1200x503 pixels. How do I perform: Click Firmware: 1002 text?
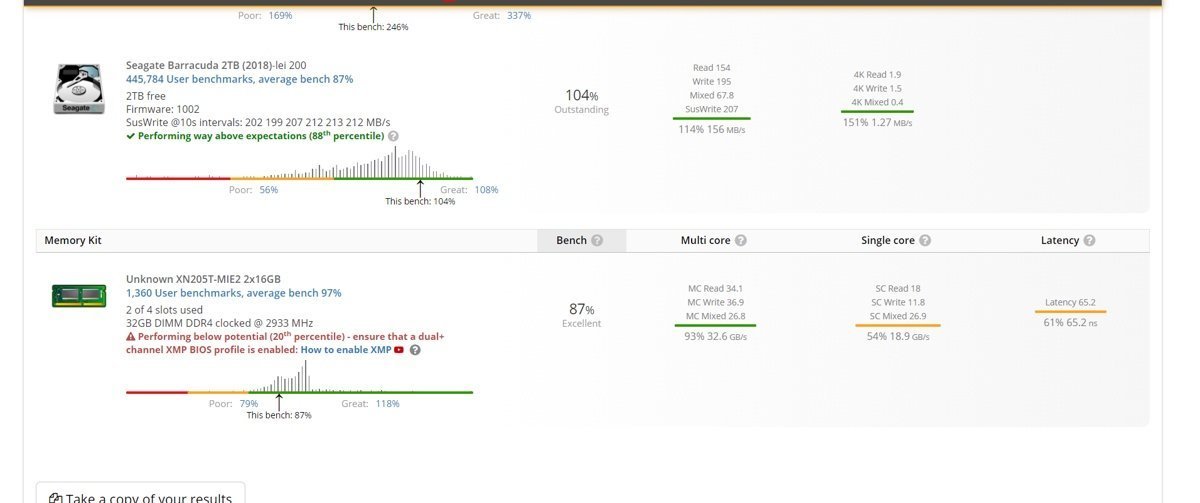162,108
